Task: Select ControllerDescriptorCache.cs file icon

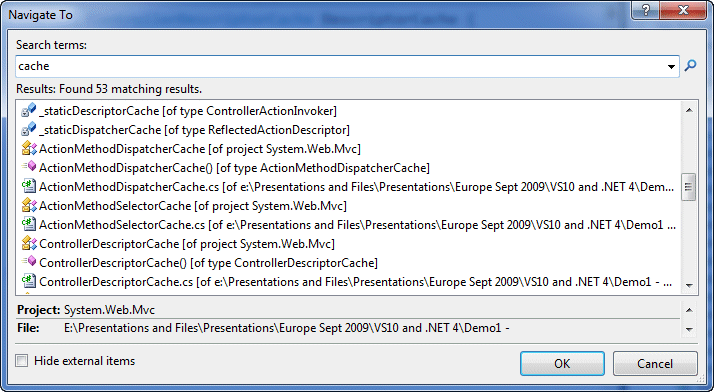Action: 29,282
